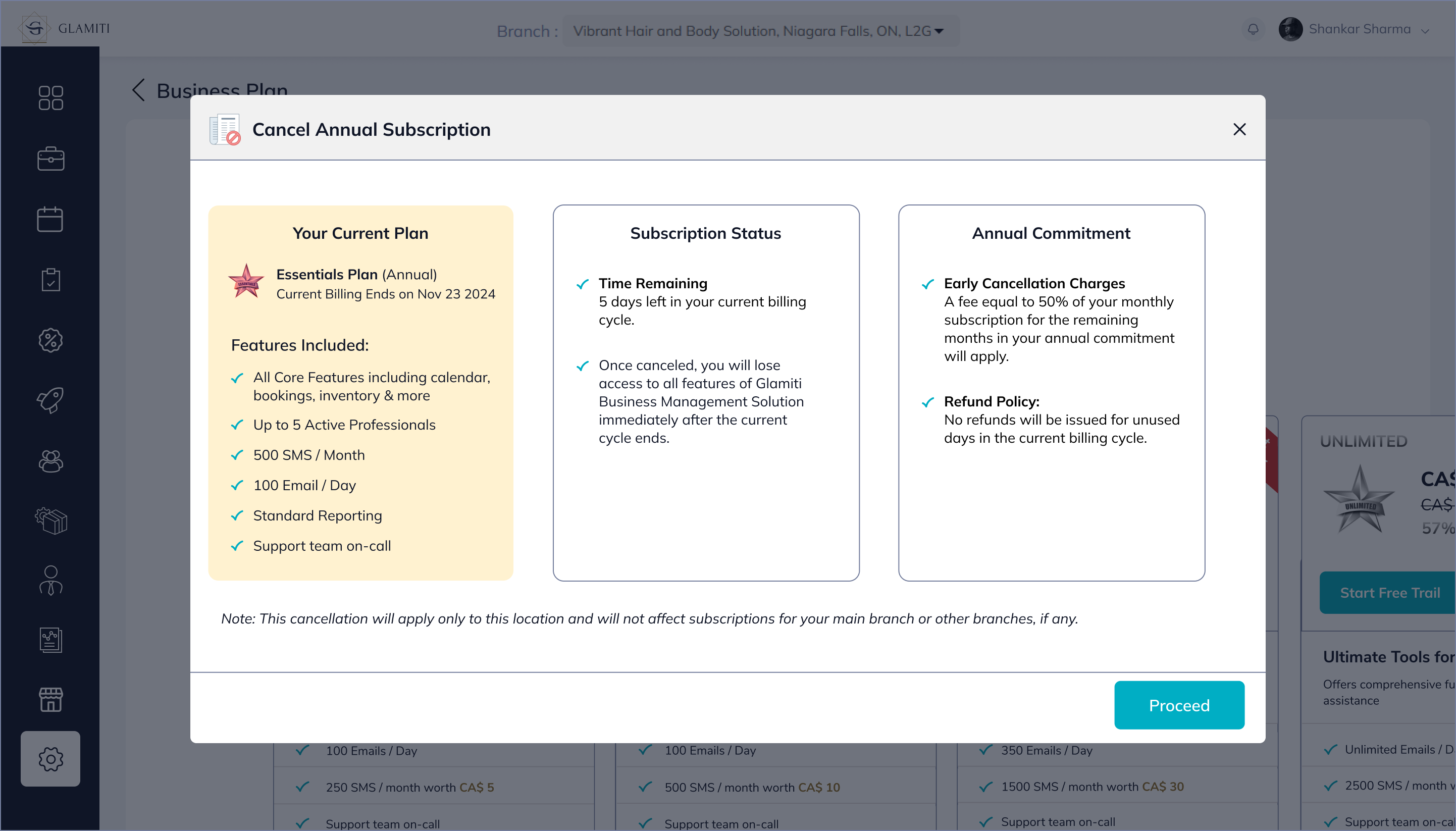Click the user avatar picture
This screenshot has height=831, width=1456.
pos(1290,29)
